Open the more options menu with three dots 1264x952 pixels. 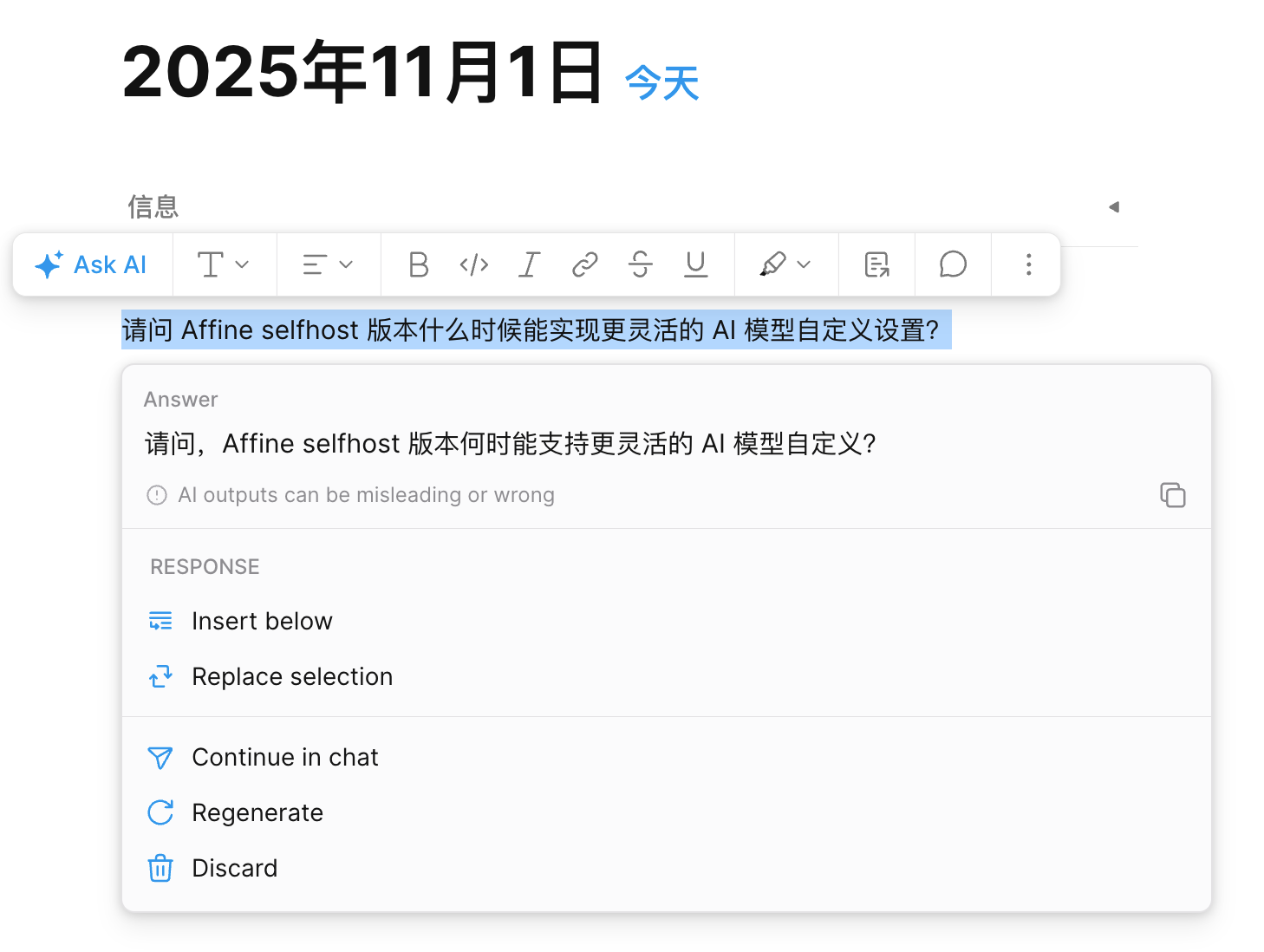tap(1027, 264)
